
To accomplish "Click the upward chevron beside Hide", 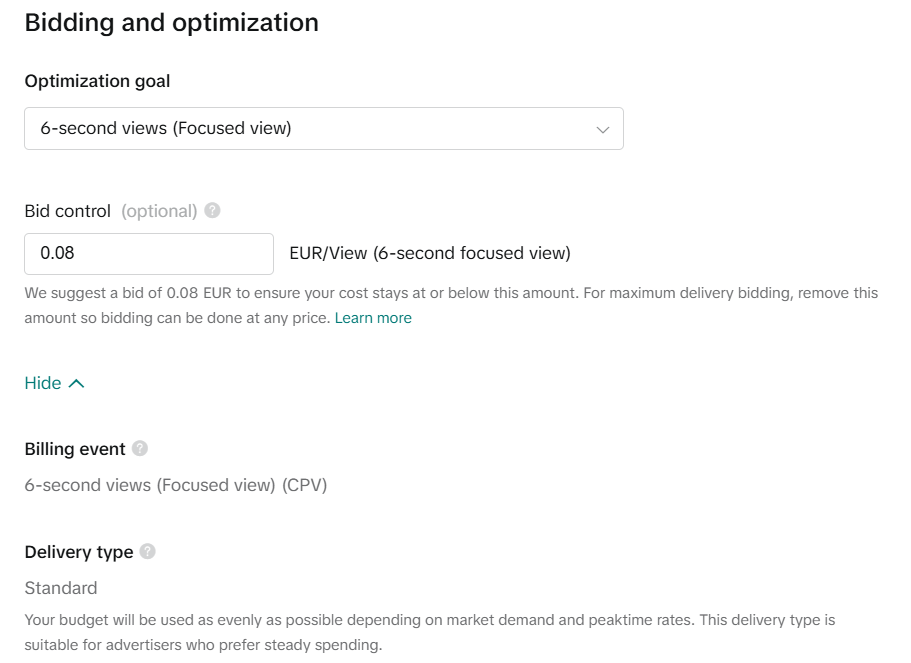I will pos(77,383).
